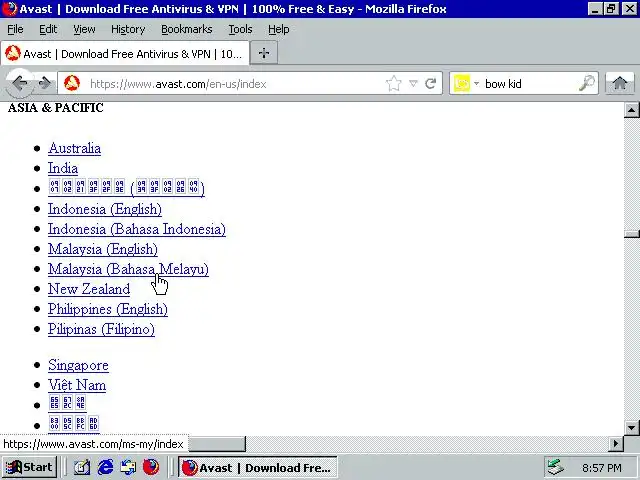Image resolution: width=640 pixels, height=480 pixels.
Task: Click the Avast site identity icon in the address bar
Action: (72, 83)
